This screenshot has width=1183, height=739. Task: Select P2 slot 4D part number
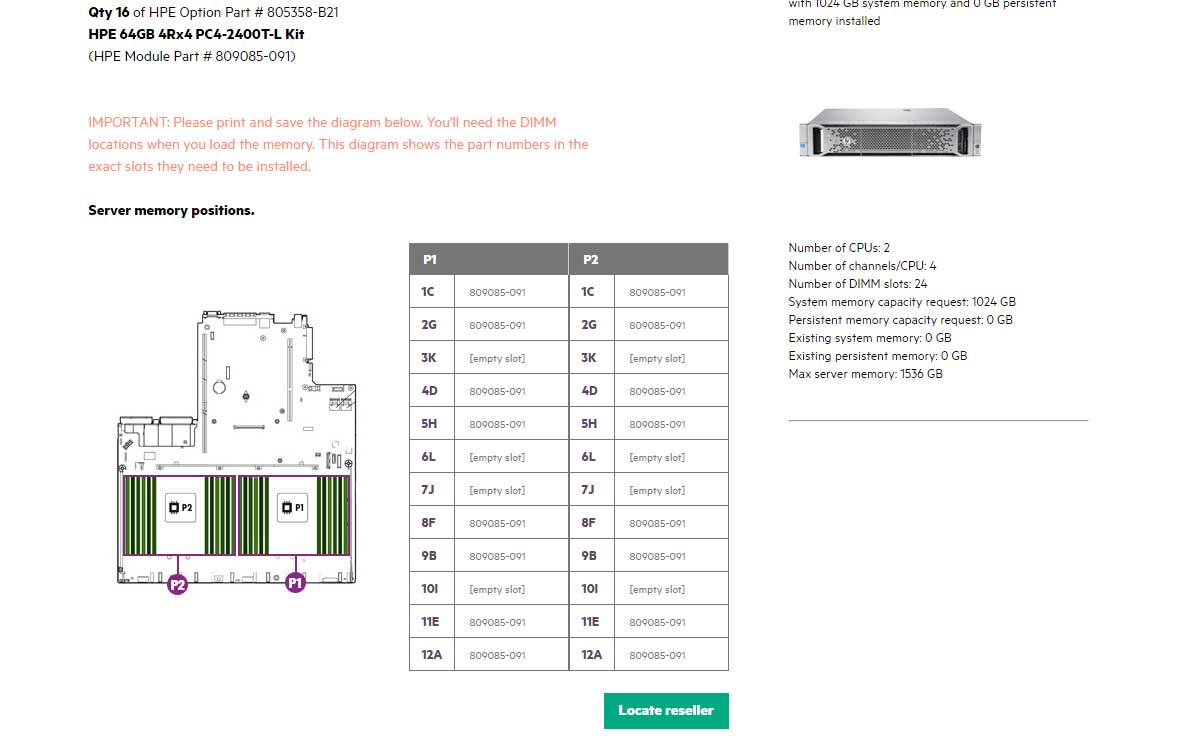click(x=657, y=391)
